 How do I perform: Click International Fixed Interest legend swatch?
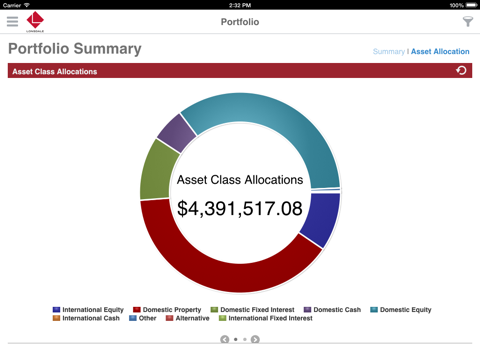tap(222, 318)
